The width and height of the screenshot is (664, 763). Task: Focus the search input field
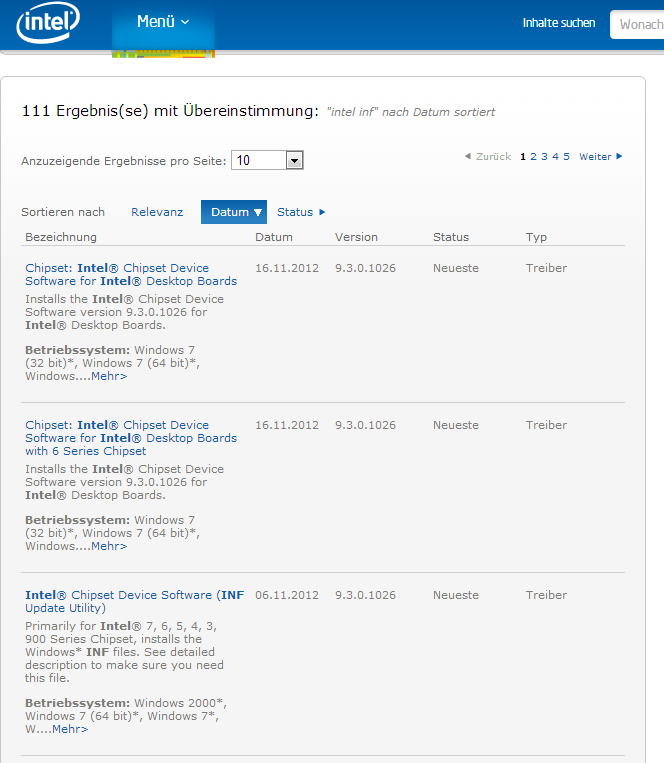pyautogui.click(x=637, y=24)
